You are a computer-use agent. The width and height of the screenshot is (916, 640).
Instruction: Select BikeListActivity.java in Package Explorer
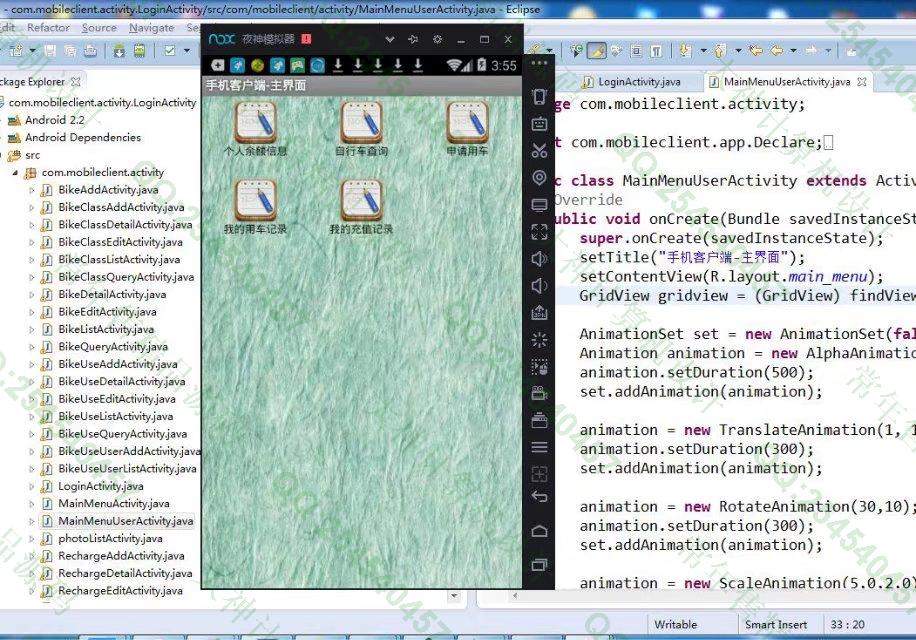[106, 329]
